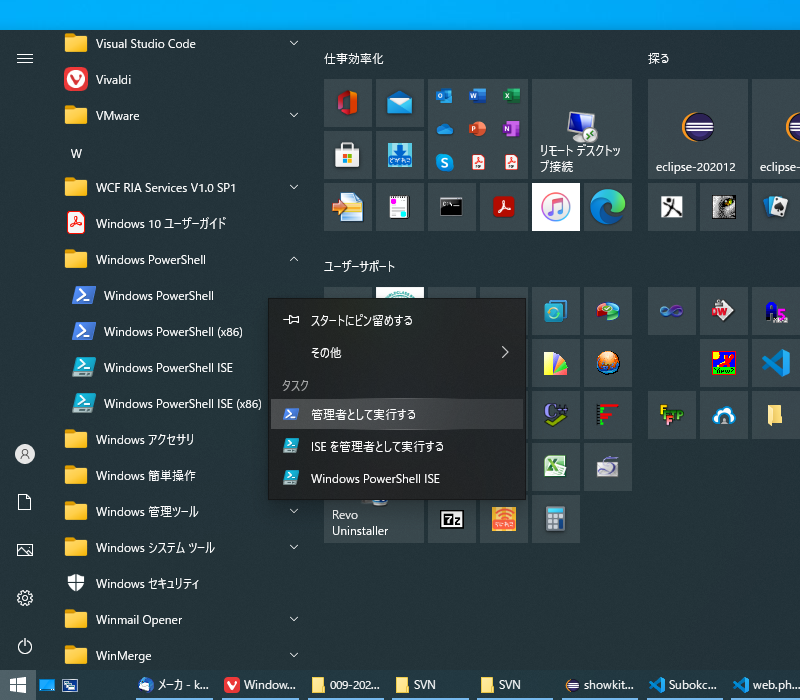Click the Office tile in the 仕事効率化 group
The height and width of the screenshot is (700, 800).
[347, 103]
